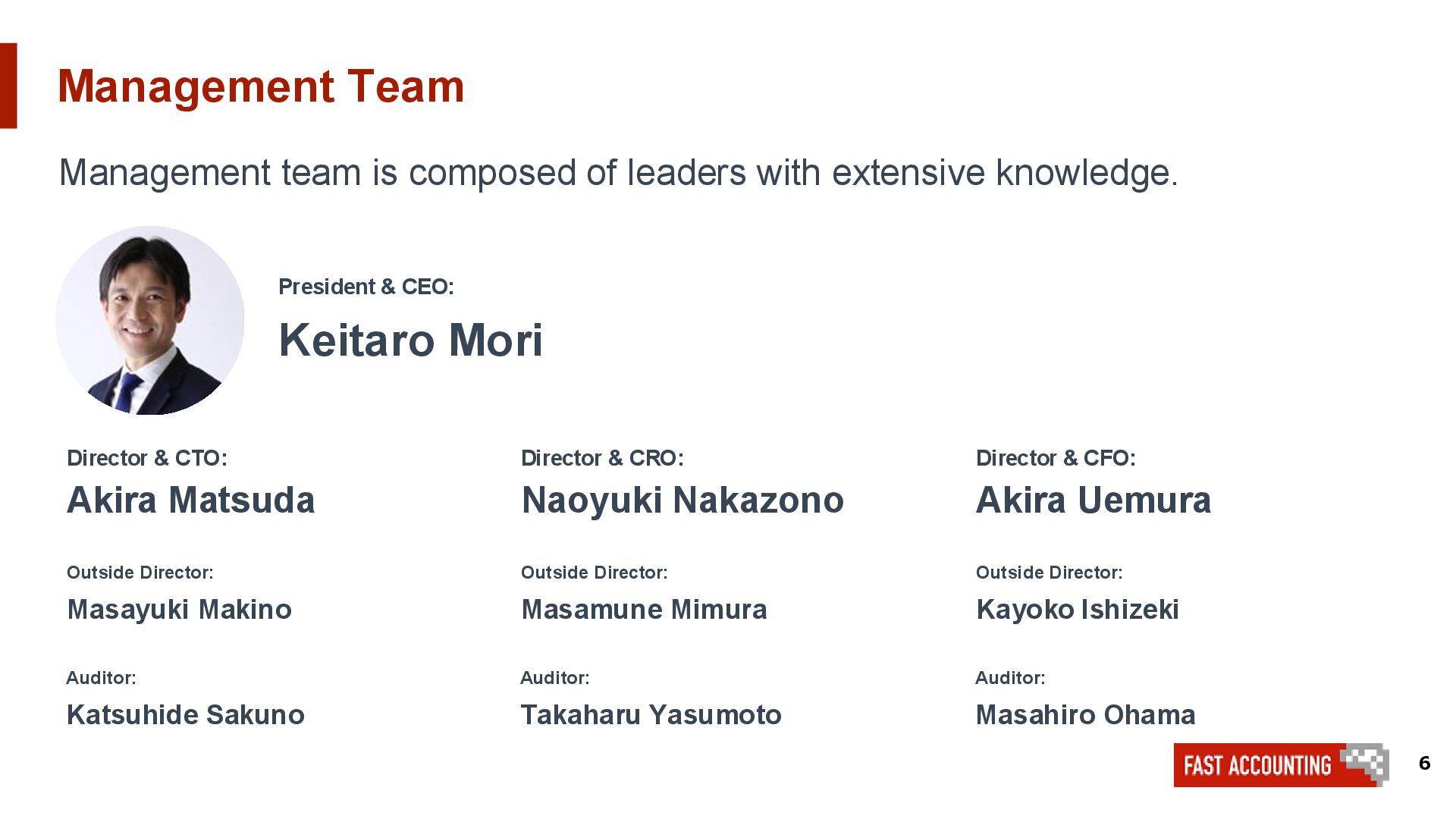Select the name Naoyuki Nakazono

coord(682,500)
